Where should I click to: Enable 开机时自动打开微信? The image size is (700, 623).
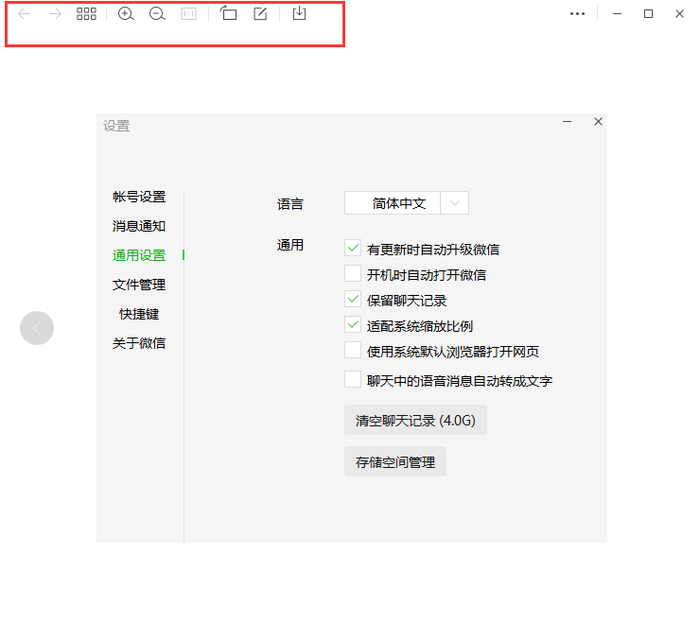tap(353, 273)
